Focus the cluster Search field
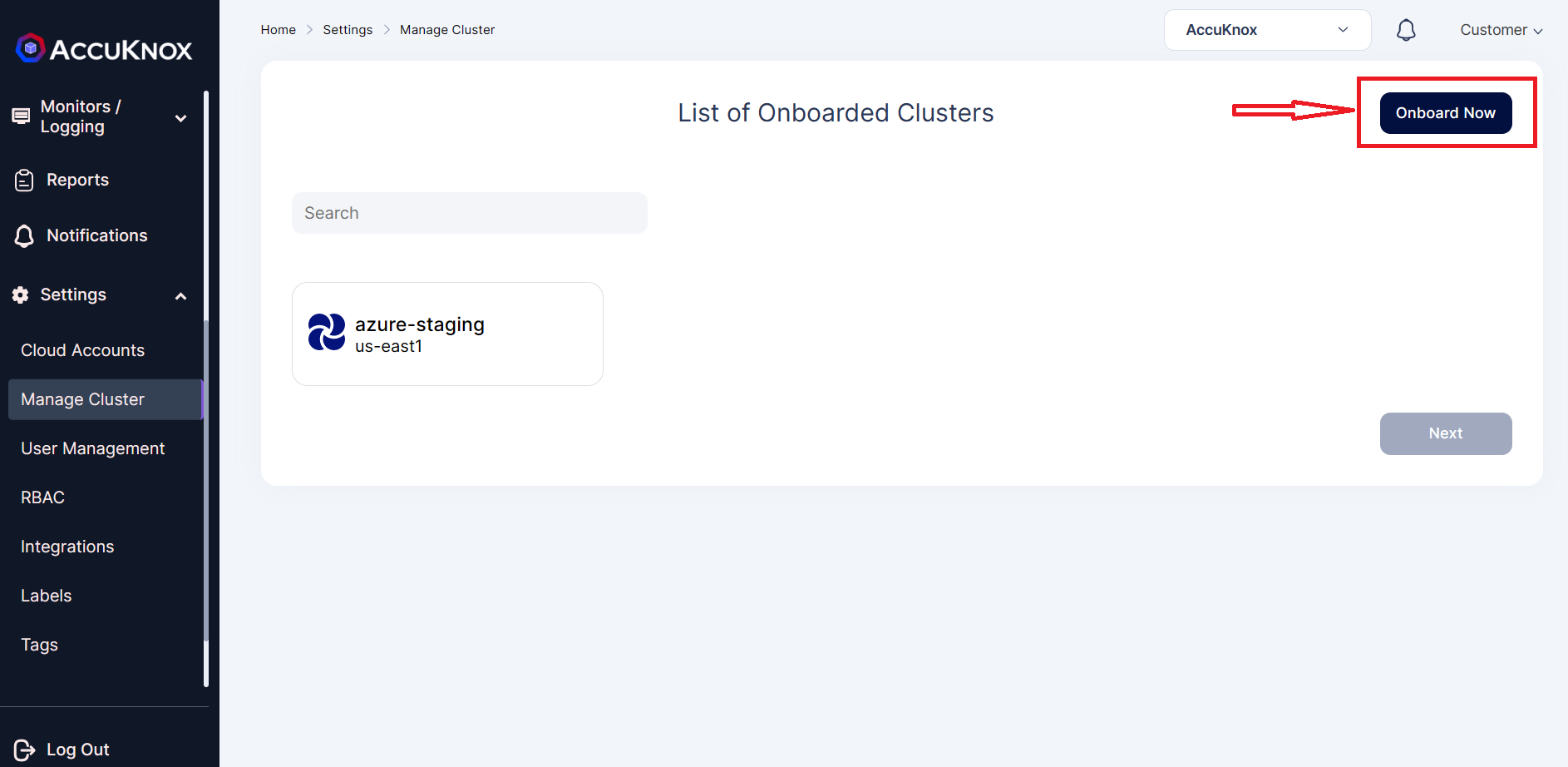The width and height of the screenshot is (1568, 767). (470, 213)
